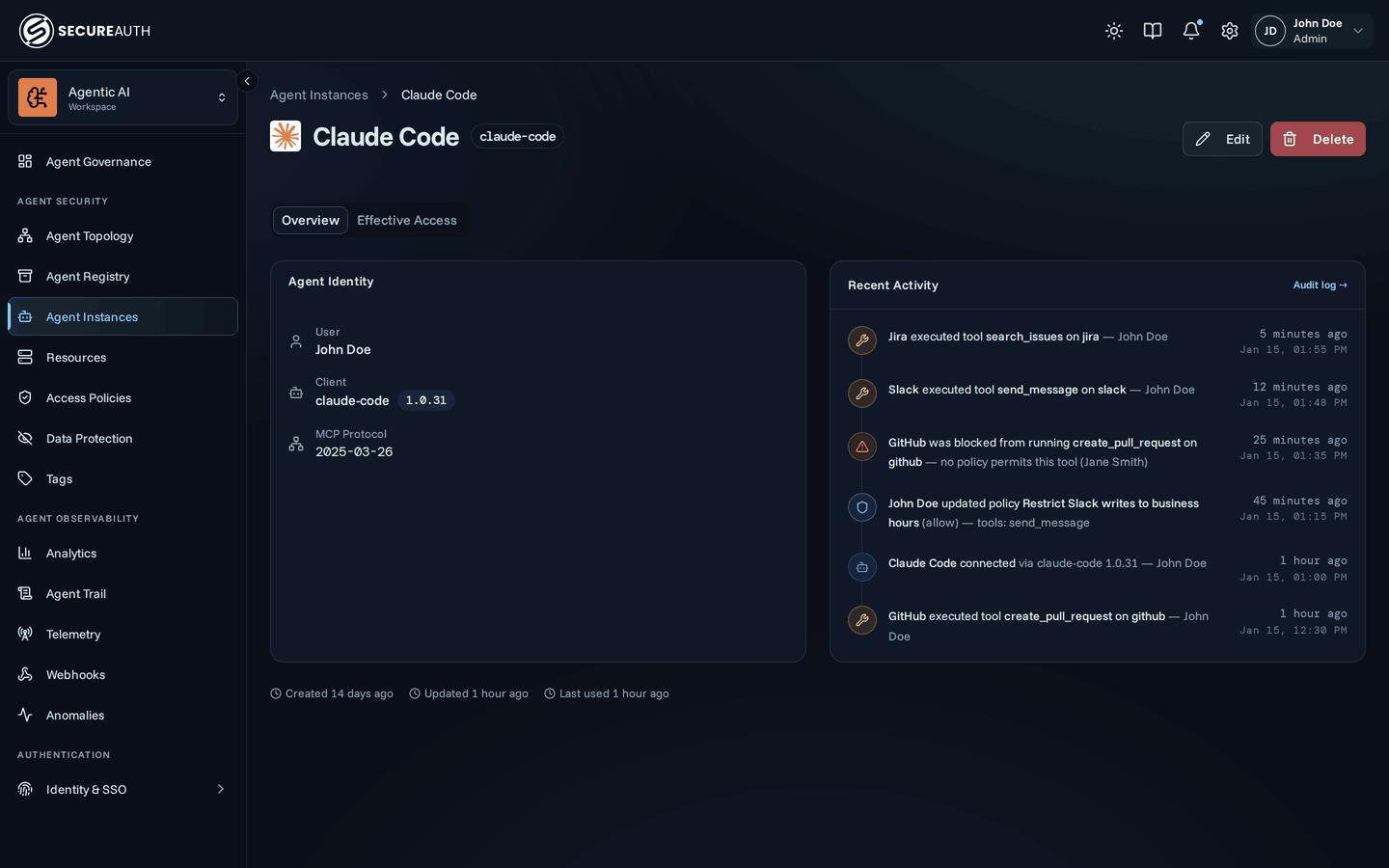
Task: Toggle the light/dark theme sun icon
Action: tap(1114, 31)
